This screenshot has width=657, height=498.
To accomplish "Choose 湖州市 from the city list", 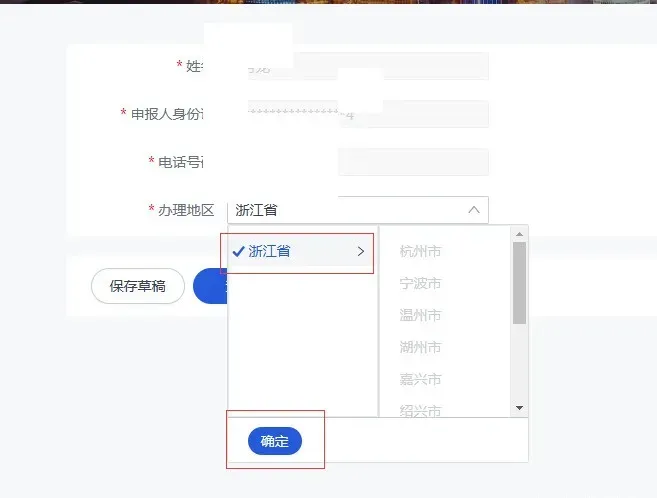I will coord(420,347).
